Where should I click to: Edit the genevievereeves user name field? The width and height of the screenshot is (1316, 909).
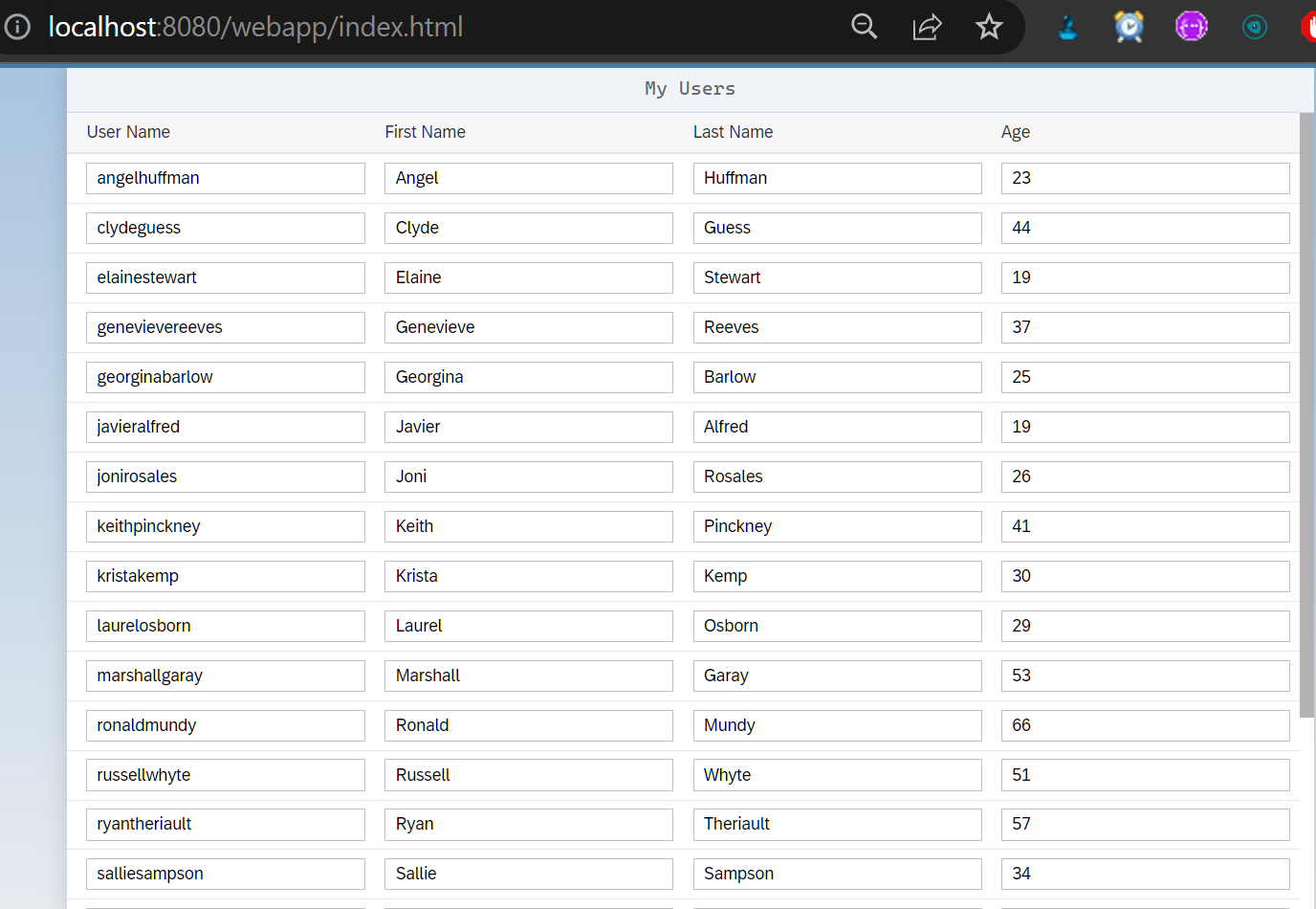pyautogui.click(x=226, y=327)
